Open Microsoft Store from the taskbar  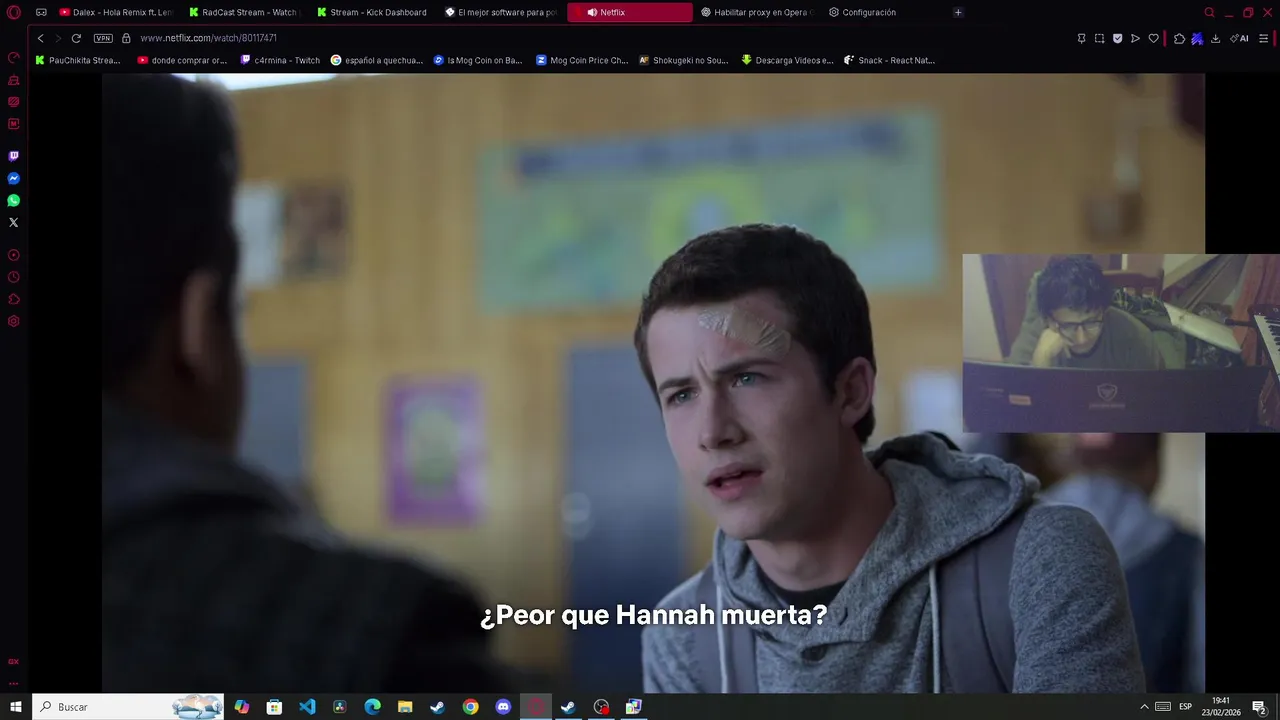[274, 707]
